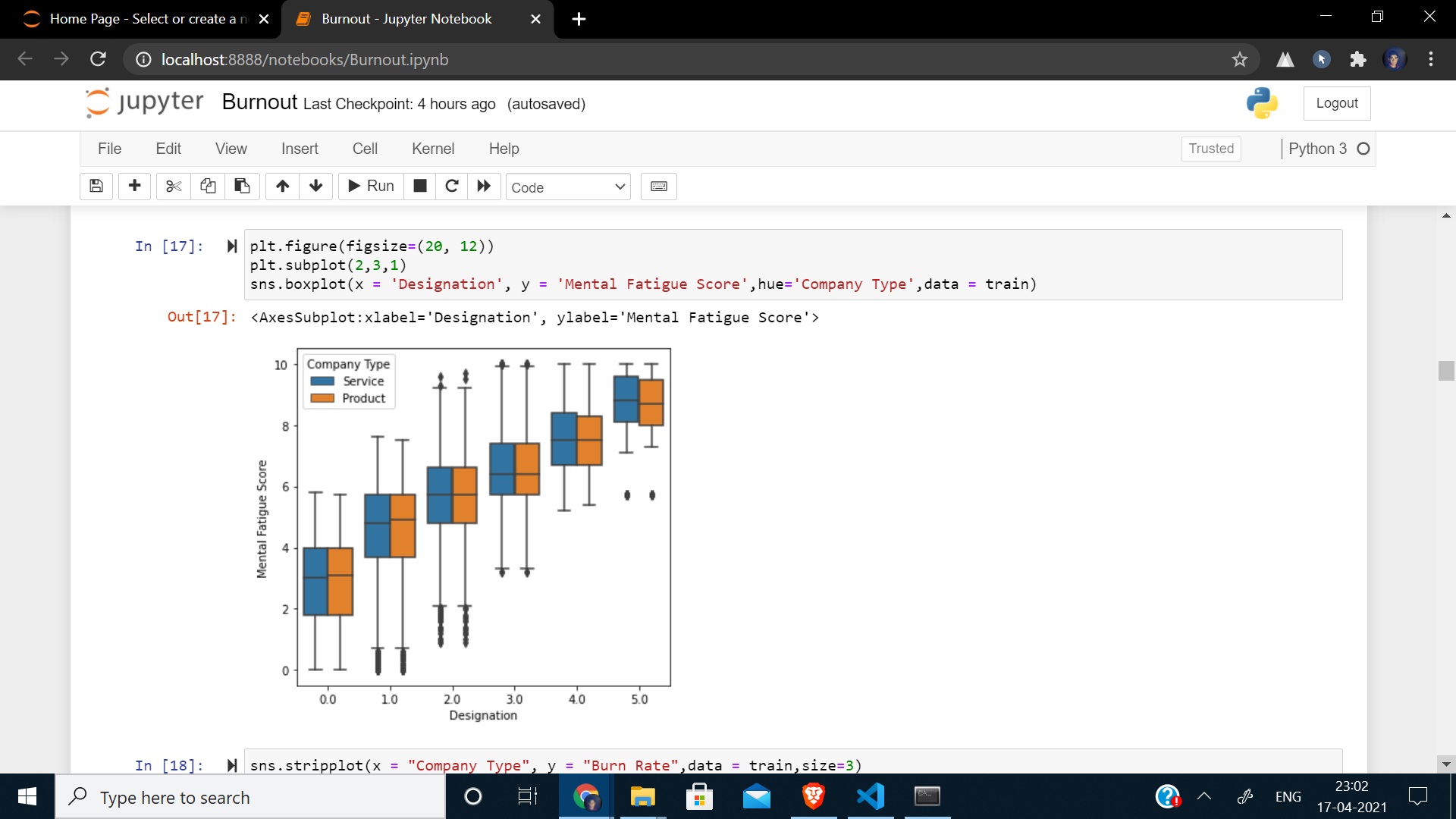The height and width of the screenshot is (819, 1456).
Task: Toggle the Trusted notebook indicator
Action: pos(1210,149)
